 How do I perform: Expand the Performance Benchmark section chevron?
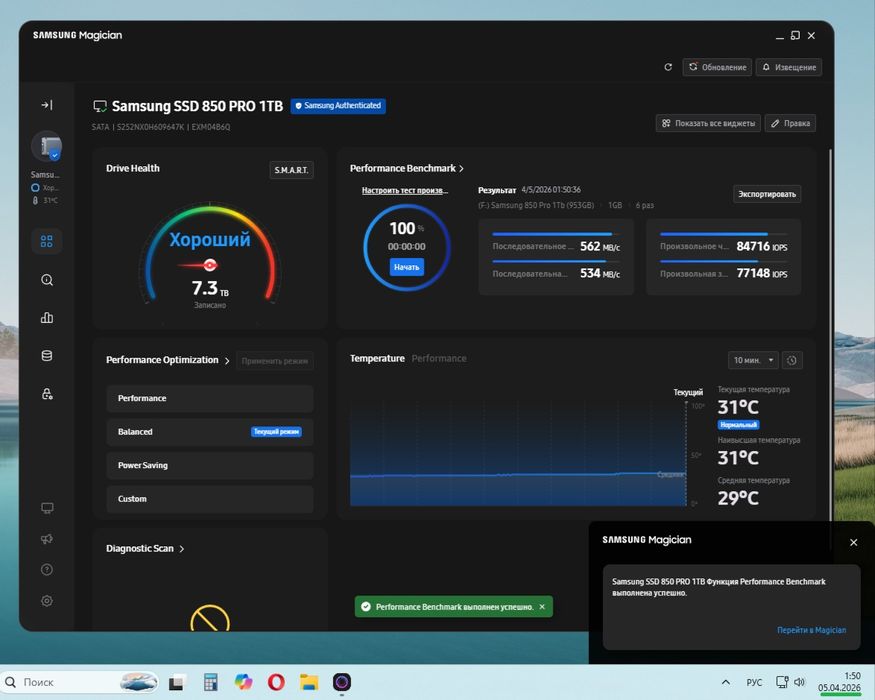point(461,169)
